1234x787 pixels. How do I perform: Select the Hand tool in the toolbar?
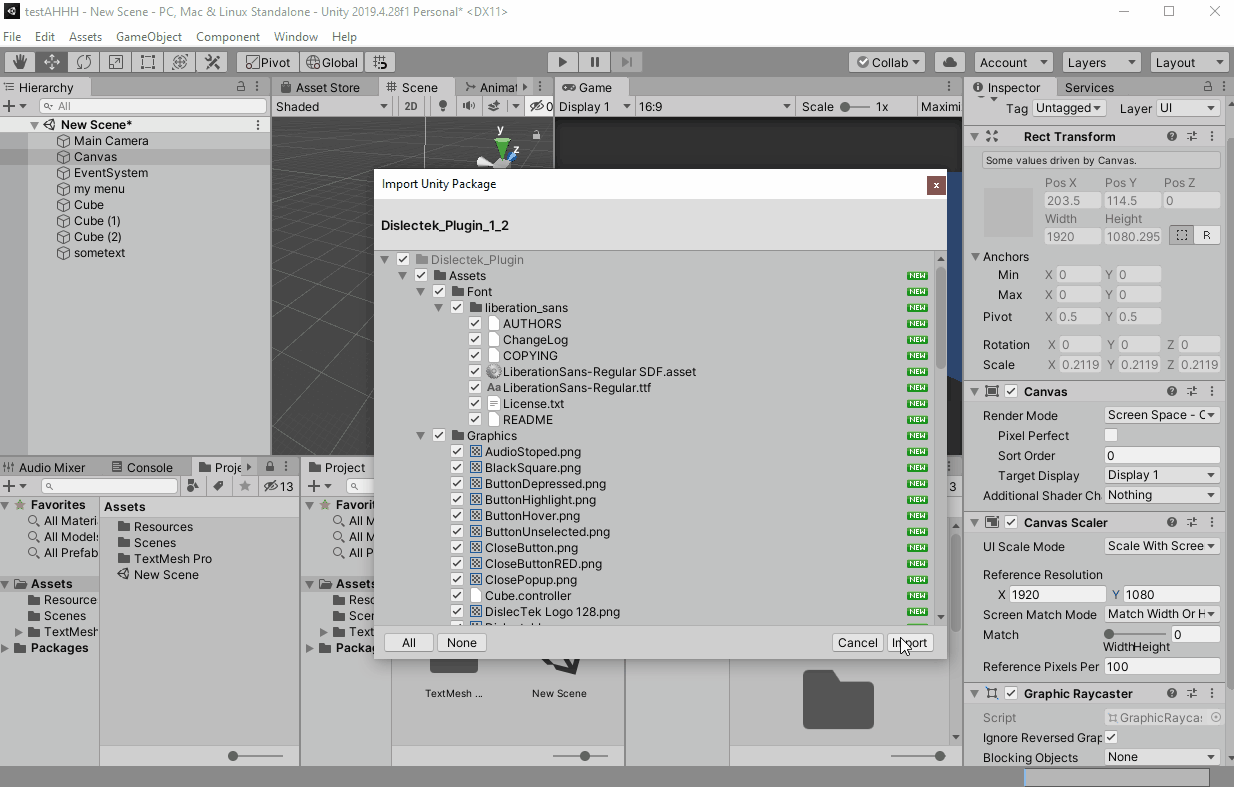19,62
